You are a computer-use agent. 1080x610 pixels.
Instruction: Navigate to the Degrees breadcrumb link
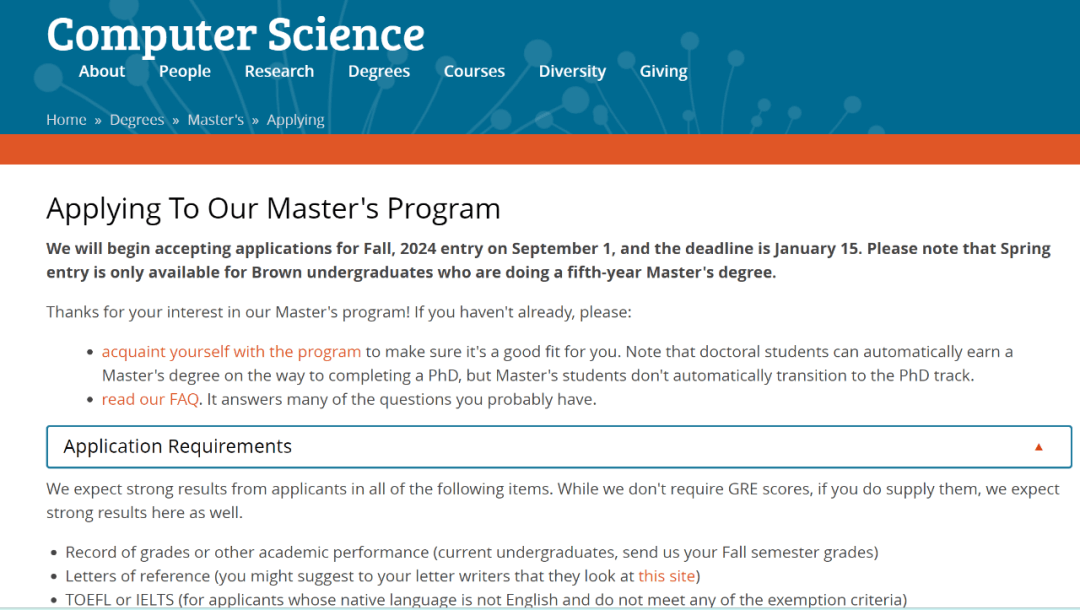(x=137, y=120)
